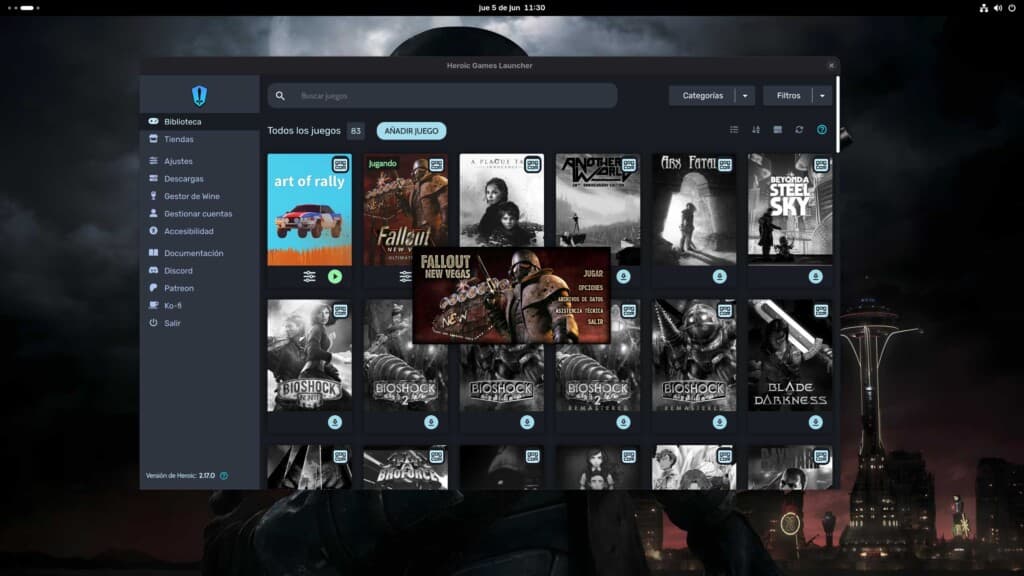Click GOG badge on Blade of Darkness
Image resolution: width=1024 pixels, height=576 pixels.
tap(821, 310)
